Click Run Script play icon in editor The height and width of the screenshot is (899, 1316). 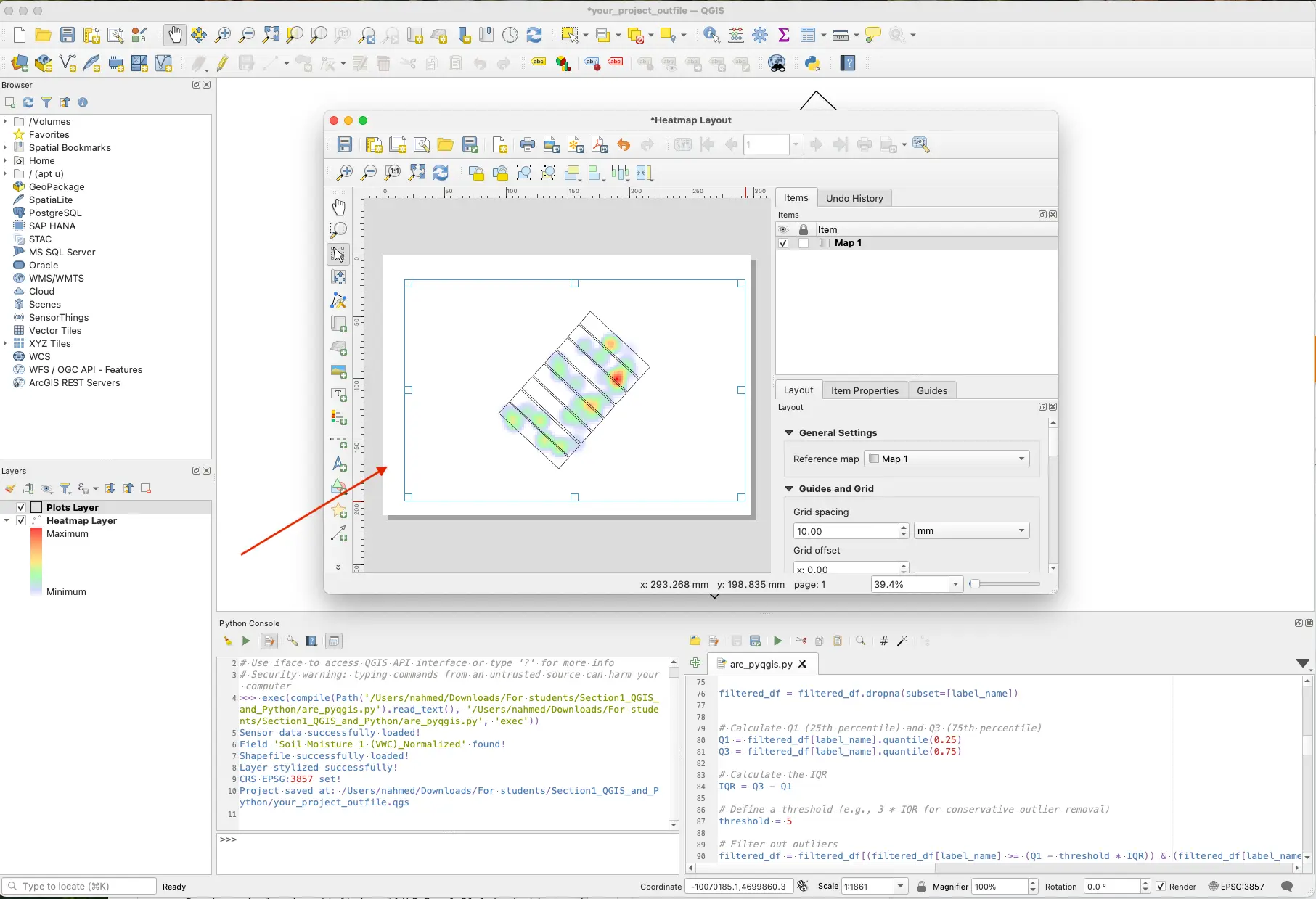tap(777, 641)
